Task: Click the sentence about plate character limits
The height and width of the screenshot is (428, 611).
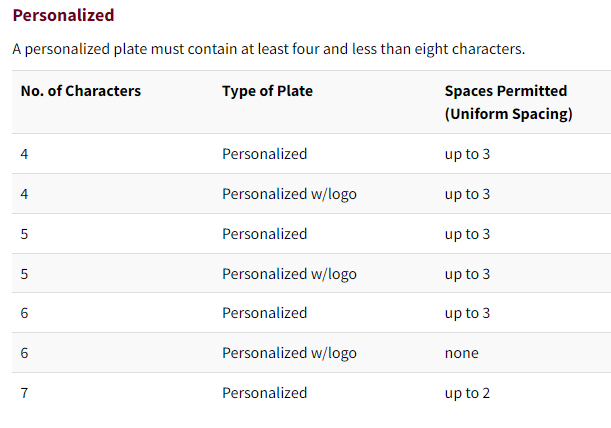Action: click(268, 48)
